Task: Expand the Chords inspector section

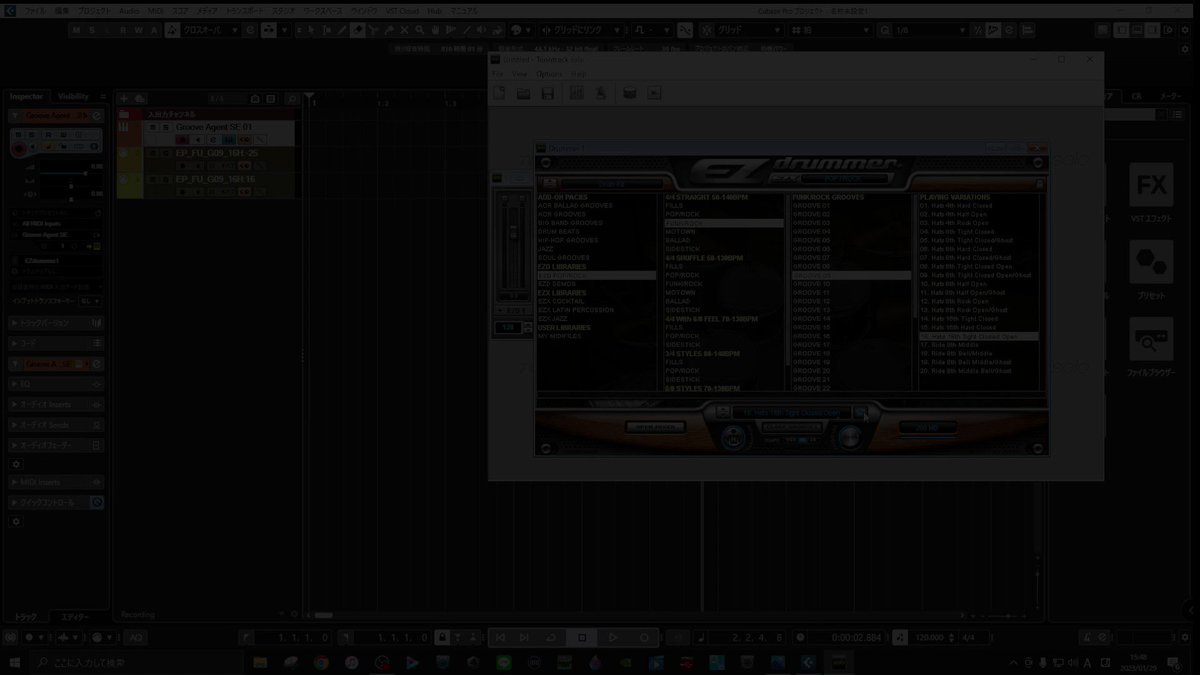Action: [x=56, y=343]
